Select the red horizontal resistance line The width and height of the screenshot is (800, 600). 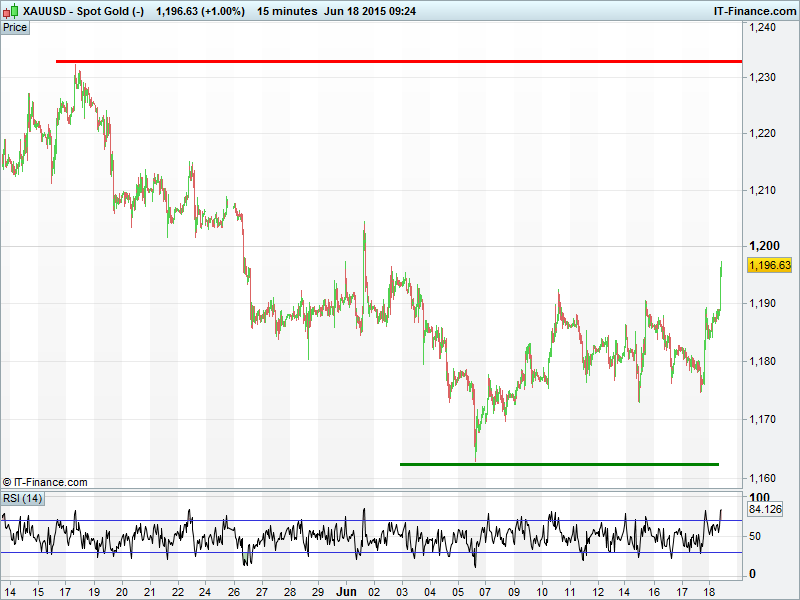(x=400, y=61)
